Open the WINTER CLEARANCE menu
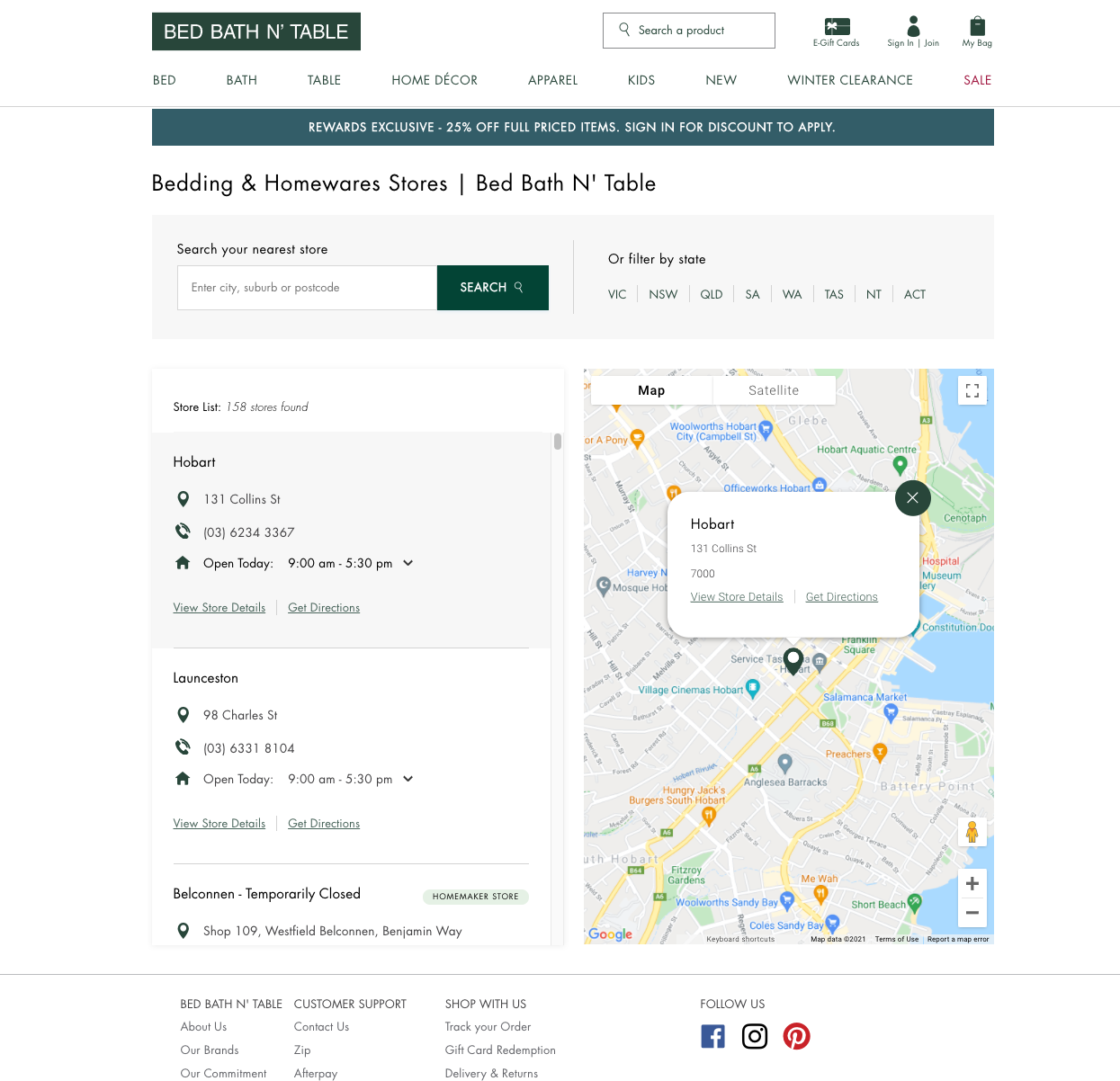The height and width of the screenshot is (1081, 1120). pos(850,80)
